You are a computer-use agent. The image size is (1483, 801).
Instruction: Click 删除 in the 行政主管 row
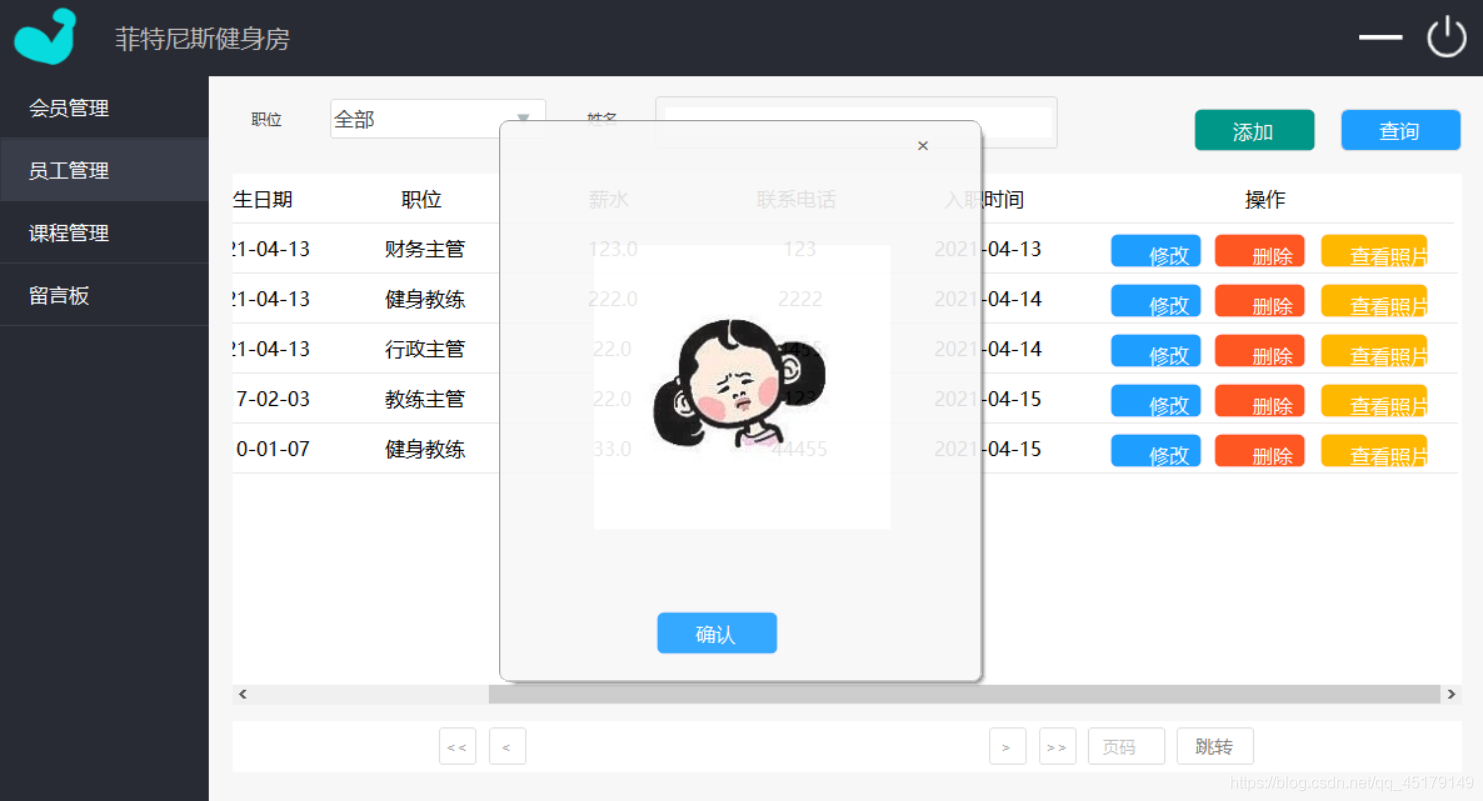pos(1260,351)
